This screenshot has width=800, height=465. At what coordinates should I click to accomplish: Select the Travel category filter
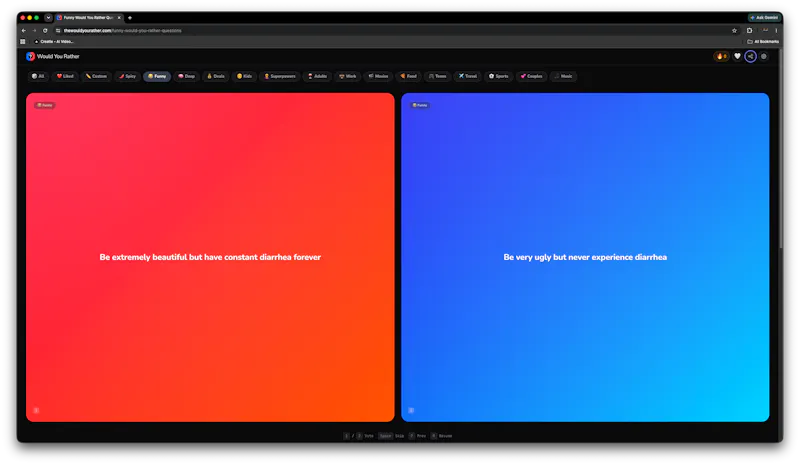(467, 76)
